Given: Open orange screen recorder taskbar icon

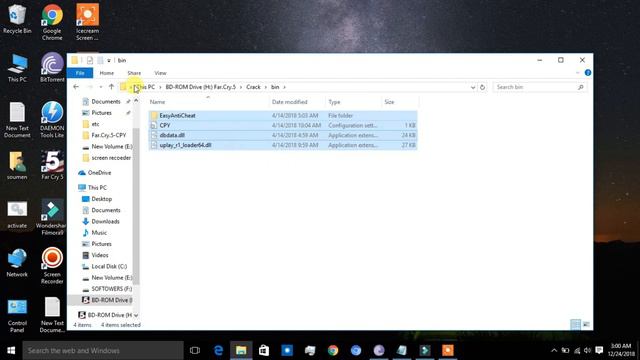Looking at the screenshot, I should [448, 351].
